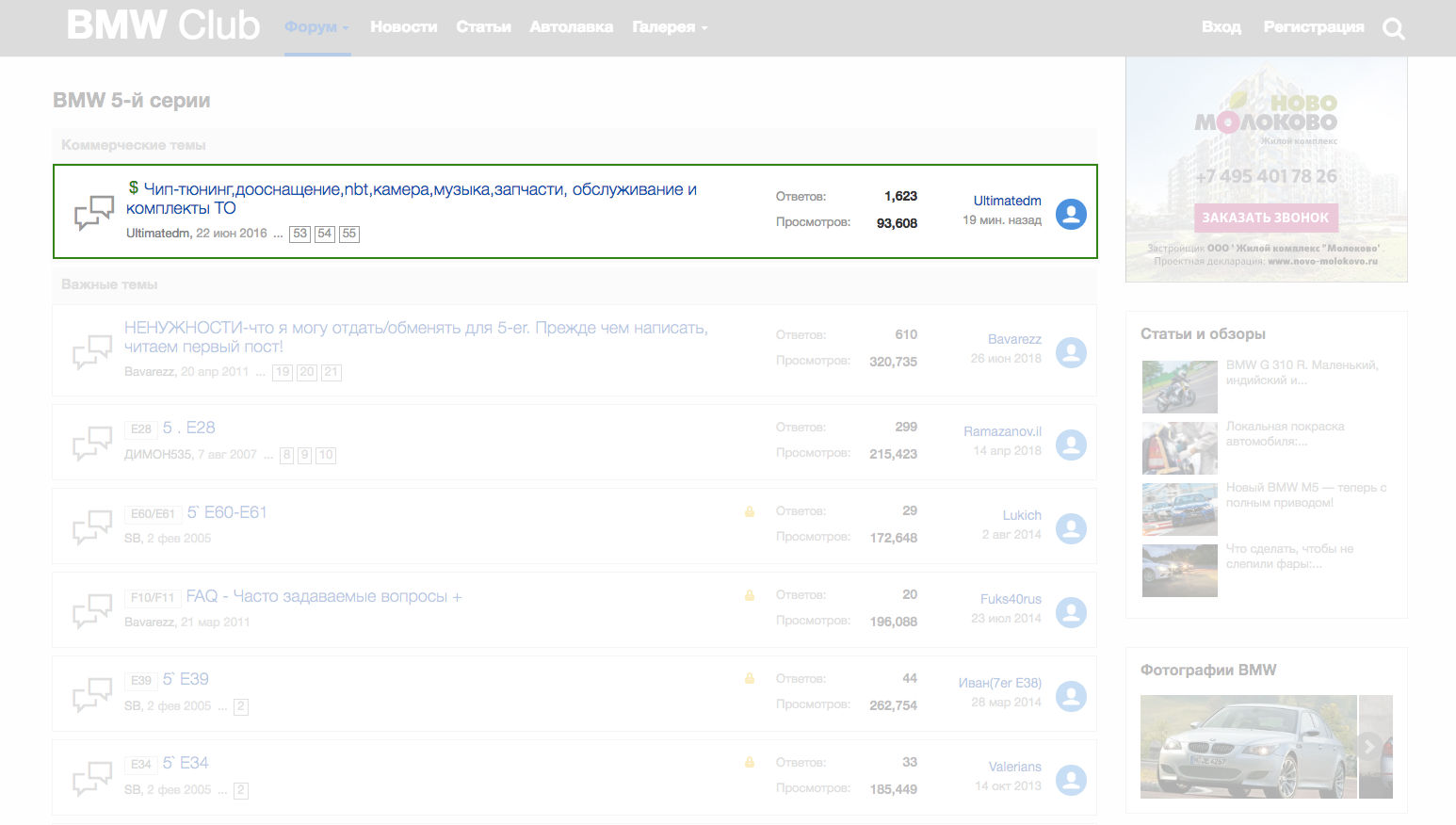Screen dimensions: 1456x825
Task: Open Локальная покраска автомобиля article
Action: (1285, 433)
